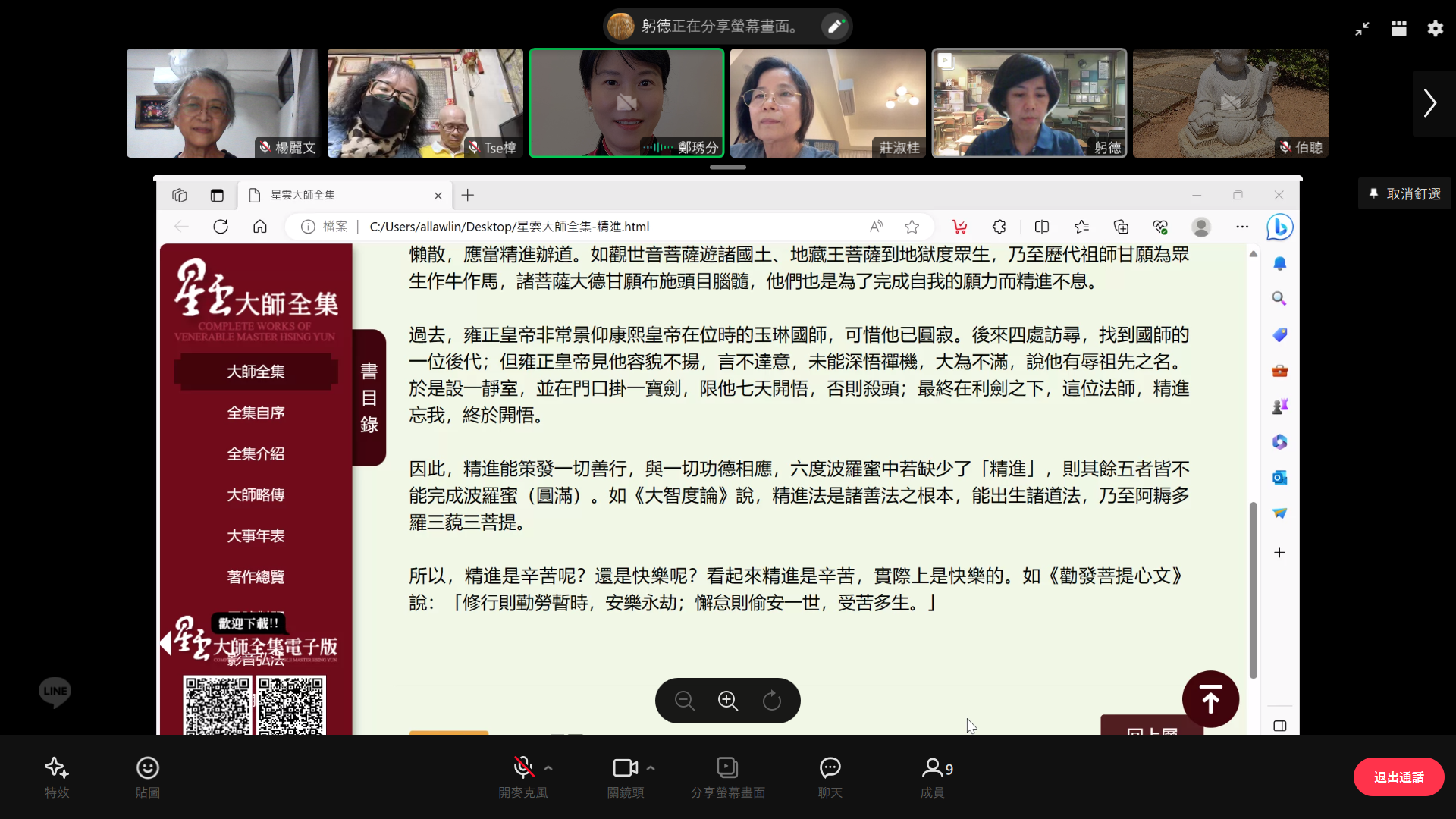Select 鄭琇分 participant video thumbnail
The width and height of the screenshot is (1456, 819).
tap(626, 103)
